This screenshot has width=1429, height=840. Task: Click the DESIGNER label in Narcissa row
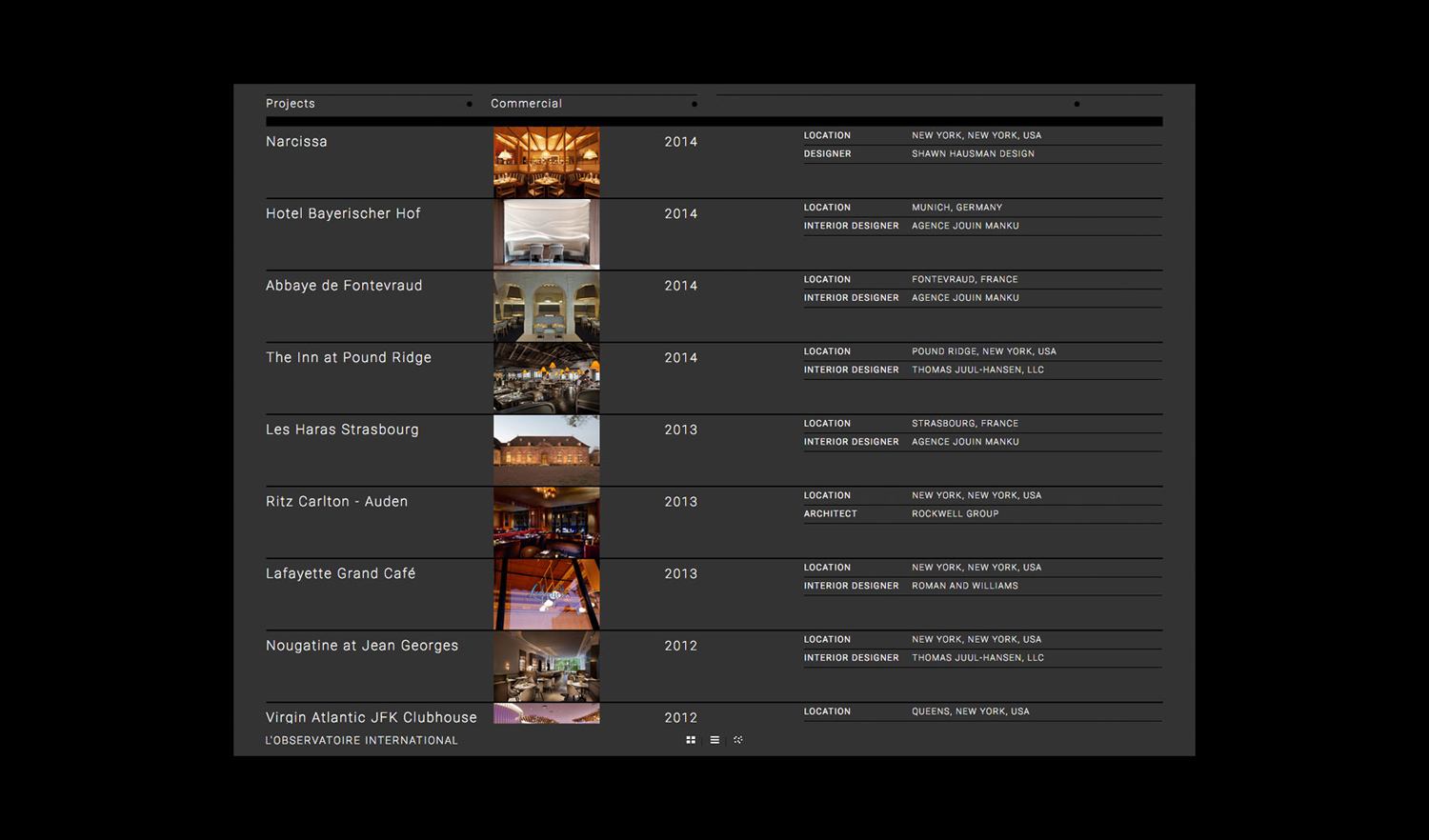[828, 153]
